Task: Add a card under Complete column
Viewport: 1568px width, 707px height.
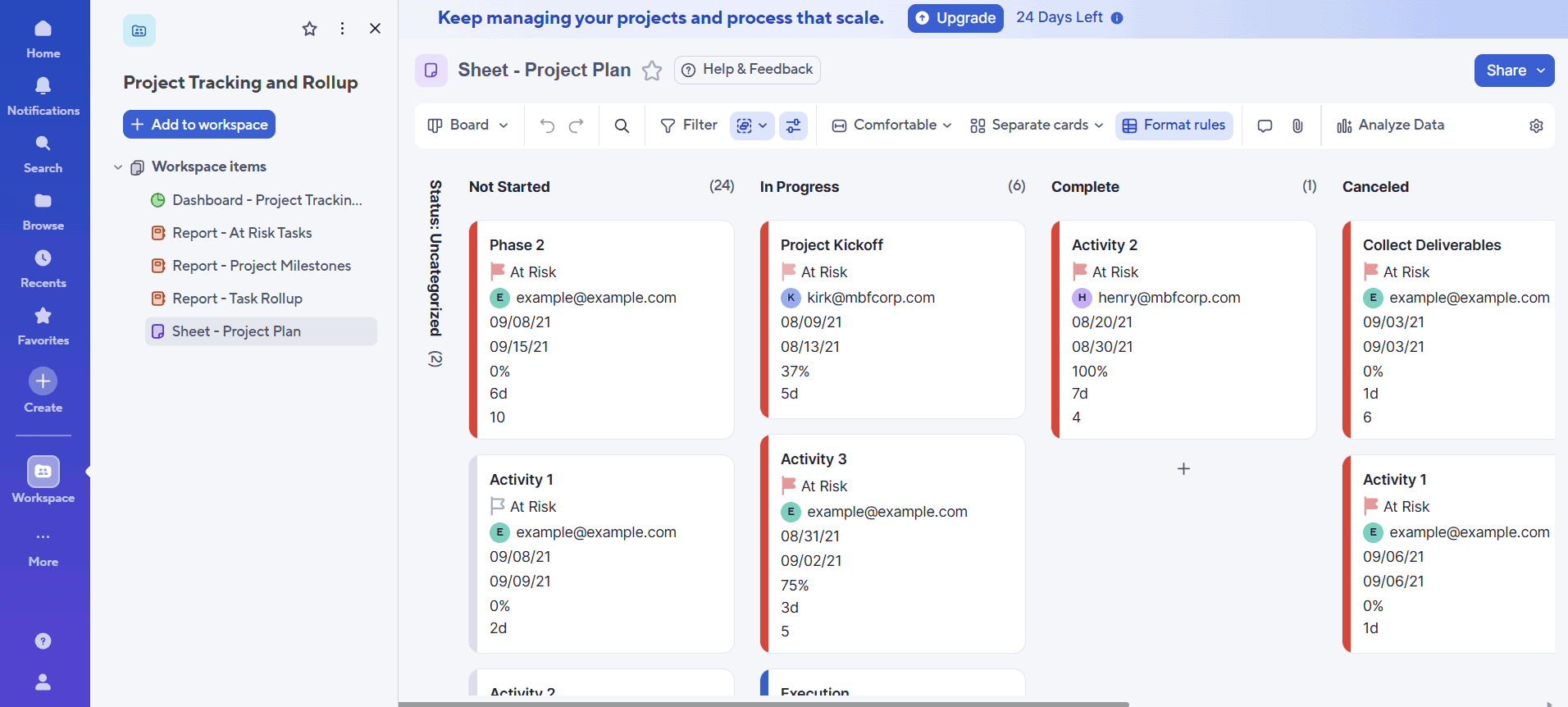Action: point(1183,469)
